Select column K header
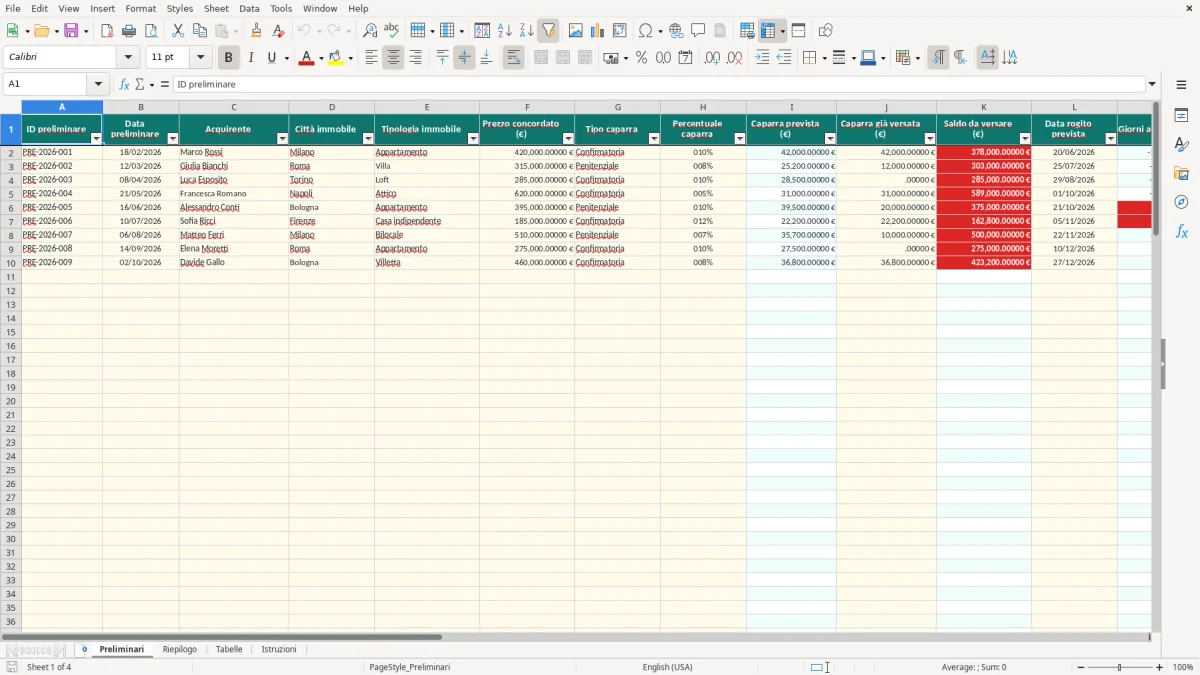This screenshot has height=675, width=1200. tap(983, 107)
